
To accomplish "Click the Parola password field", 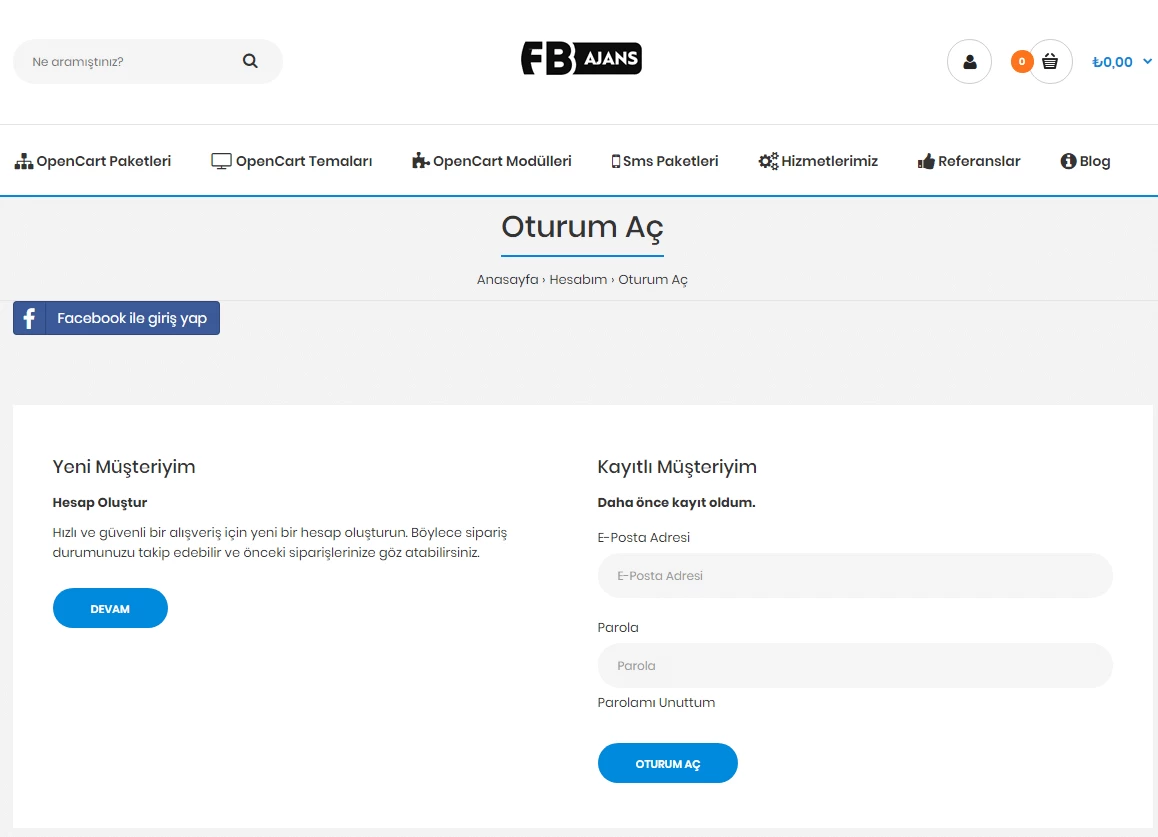I will coord(855,665).
